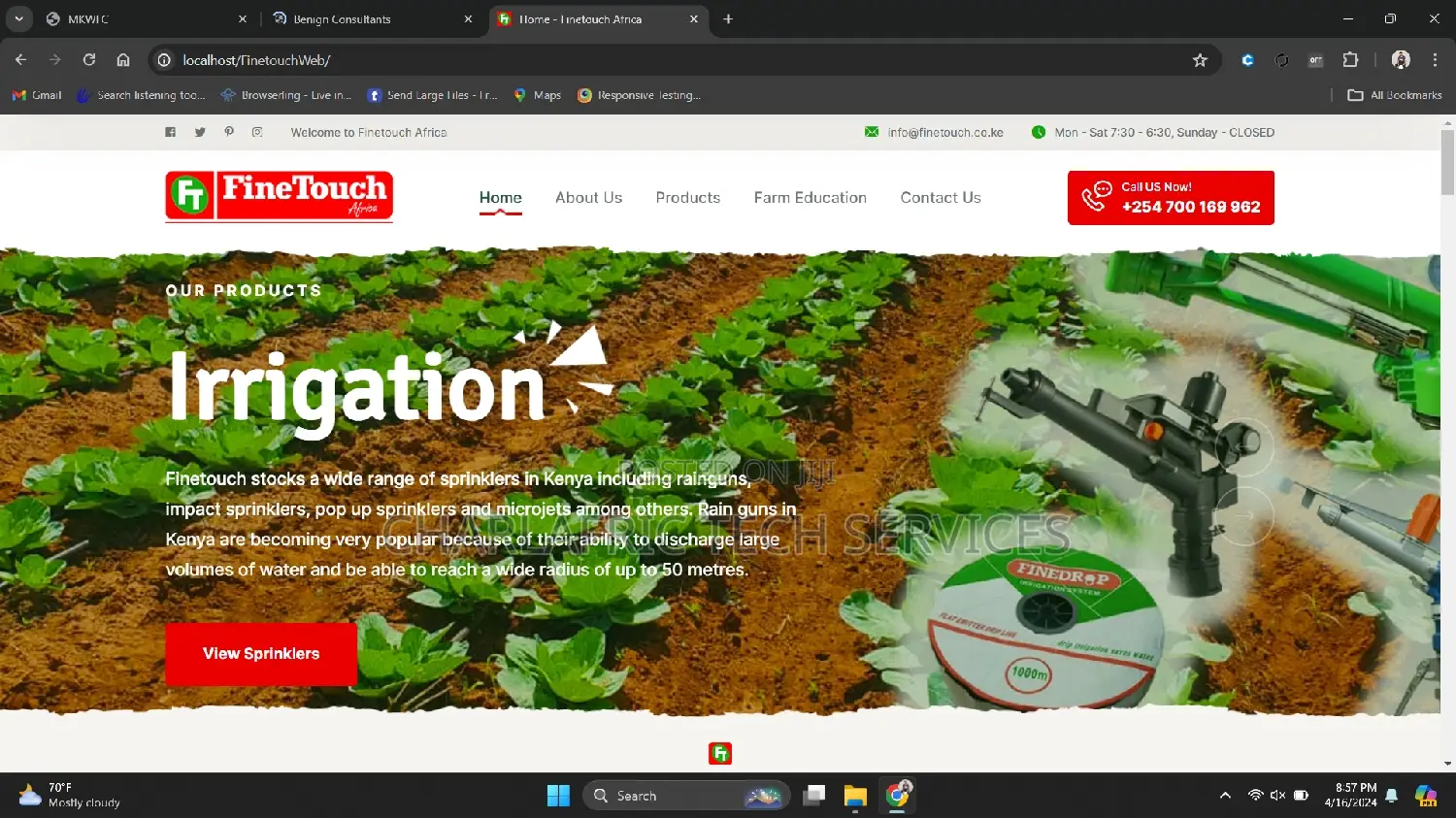Open the tab search dropdown in Chrome
This screenshot has height=818, width=1456.
18,18
